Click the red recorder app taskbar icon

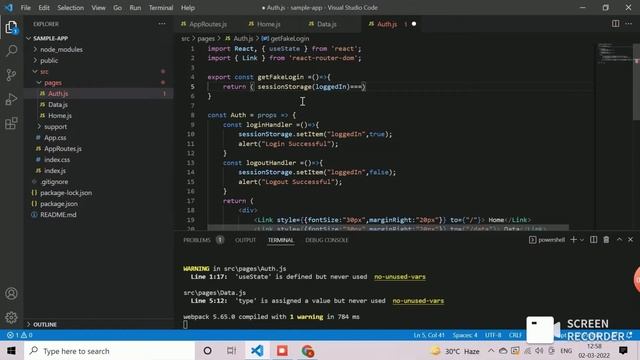click(x=282, y=351)
